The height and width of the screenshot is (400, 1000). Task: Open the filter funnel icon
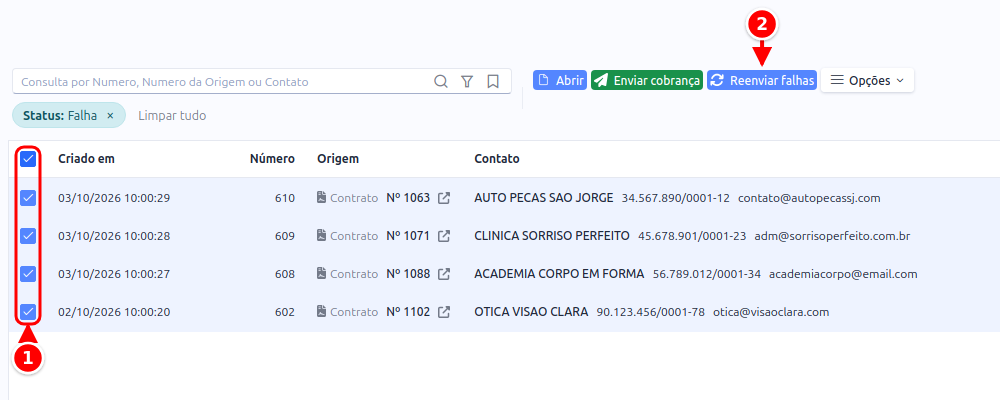pyautogui.click(x=467, y=82)
